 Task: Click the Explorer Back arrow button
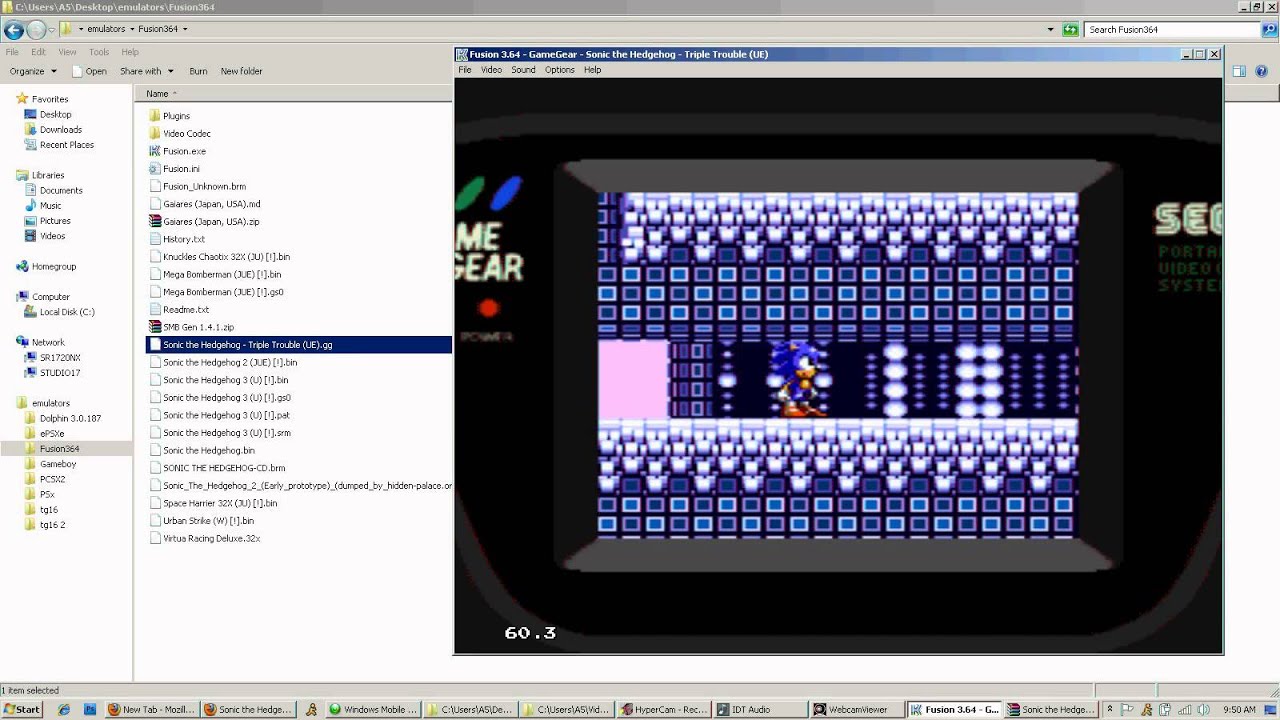[x=14, y=29]
